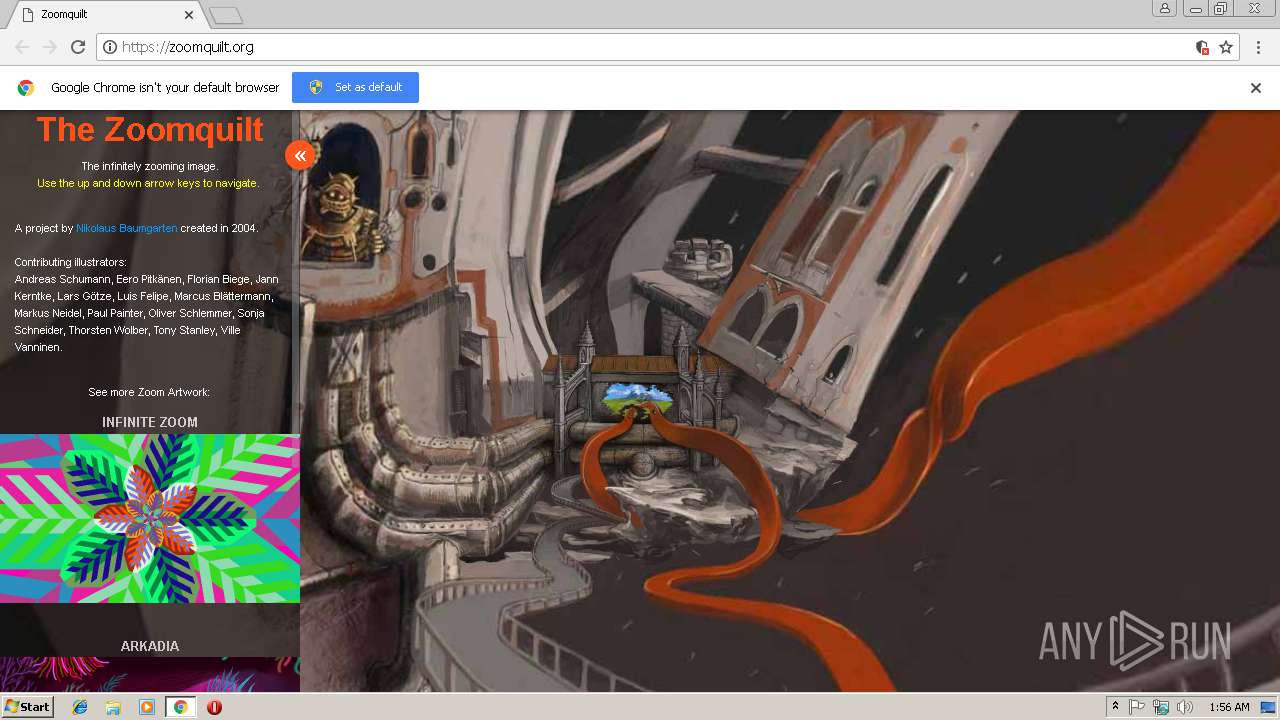Switch to the Chrome taskbar button
Viewport: 1280px width, 720px height.
coord(180,707)
